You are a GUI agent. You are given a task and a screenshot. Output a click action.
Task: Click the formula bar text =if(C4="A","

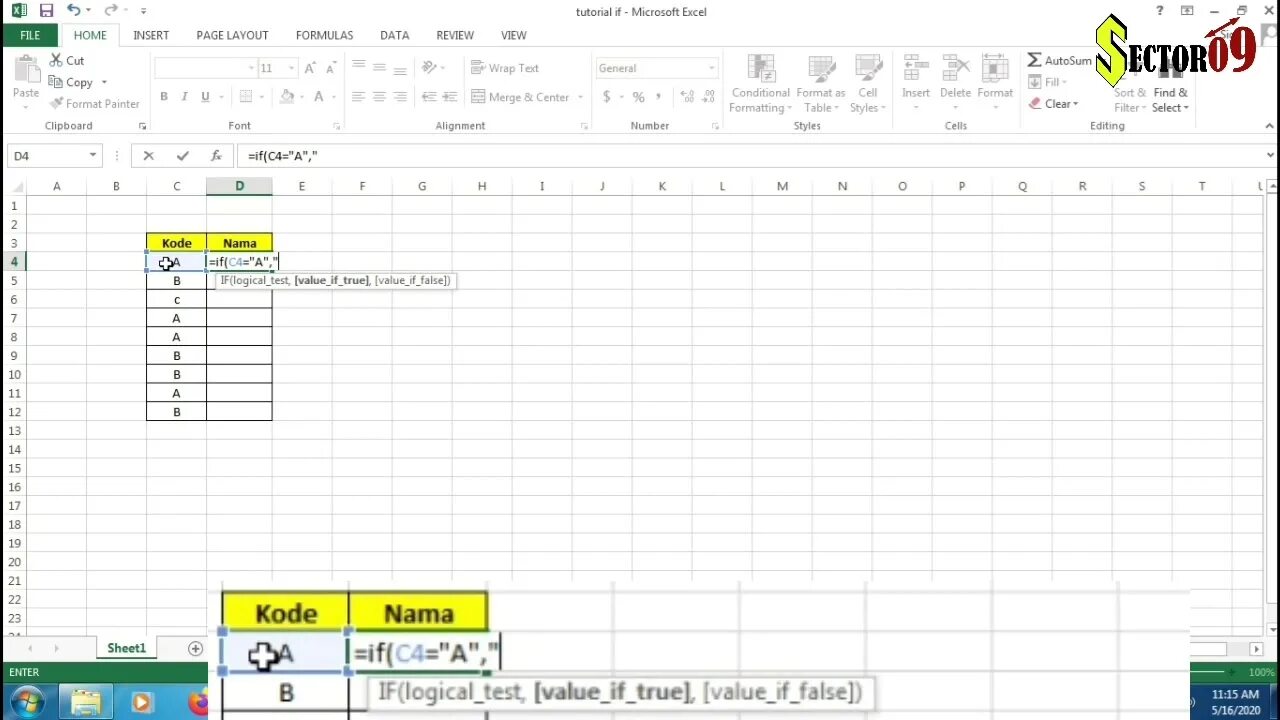283,156
